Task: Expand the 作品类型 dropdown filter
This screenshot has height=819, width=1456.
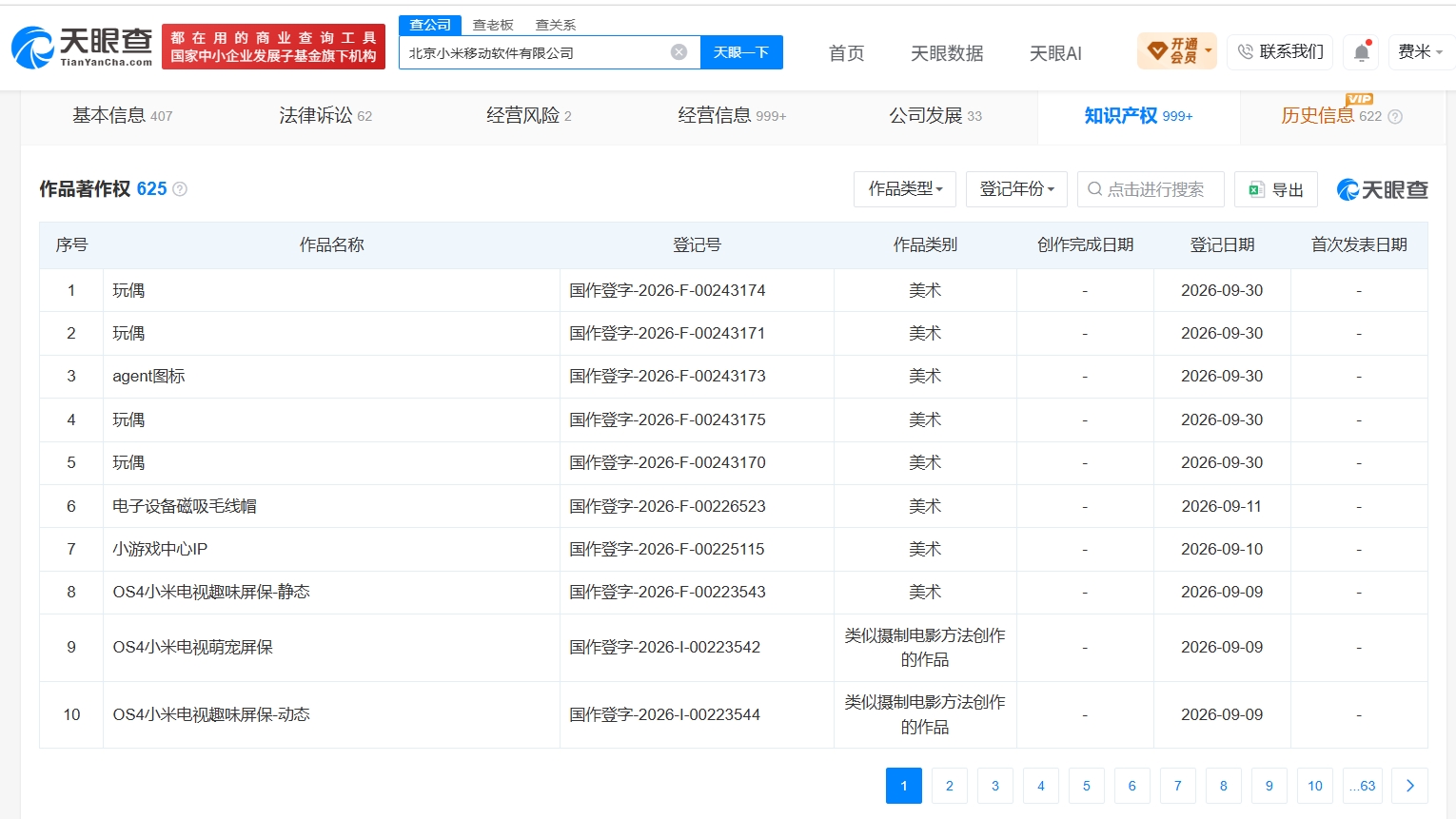Action: (x=906, y=189)
